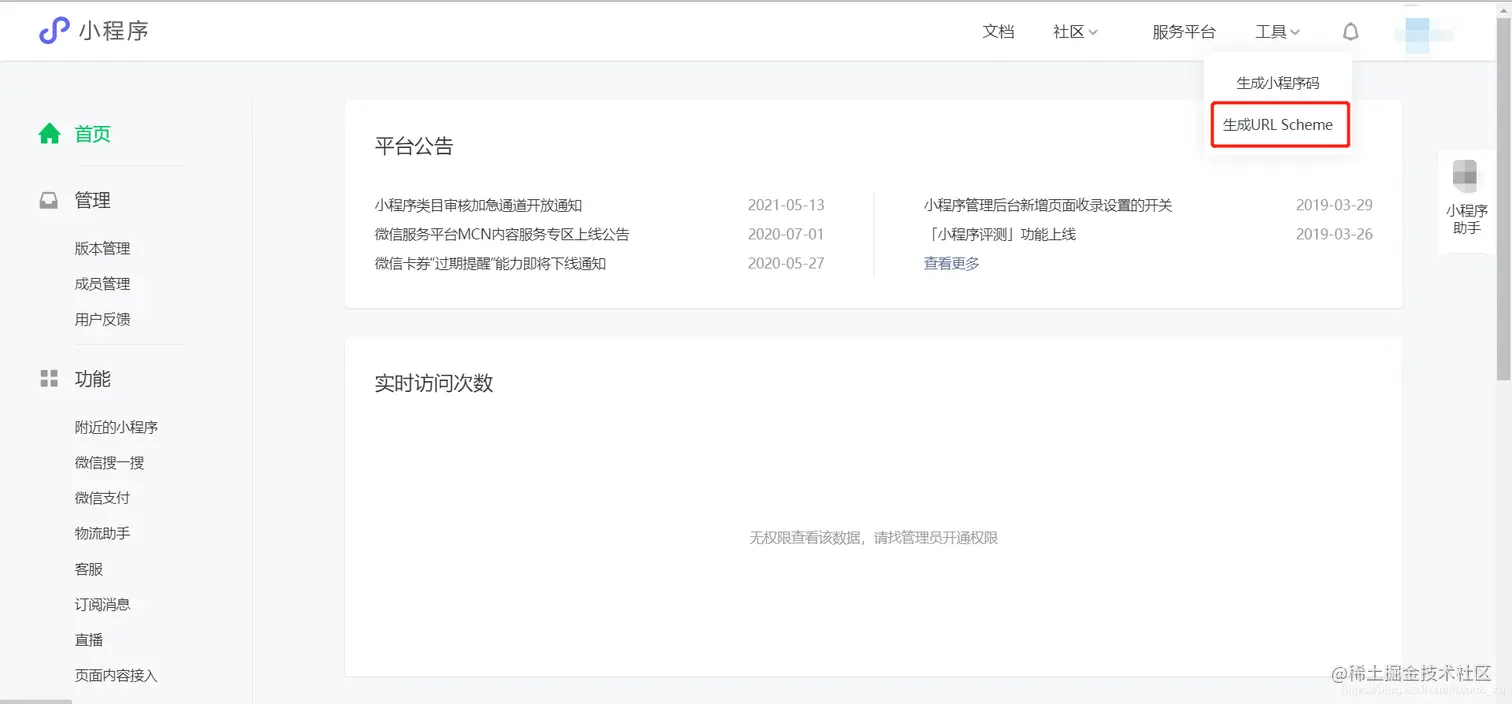The width and height of the screenshot is (1512, 704).
Task: Click the 小程序助手 QR code thumbnail
Action: click(x=1466, y=175)
